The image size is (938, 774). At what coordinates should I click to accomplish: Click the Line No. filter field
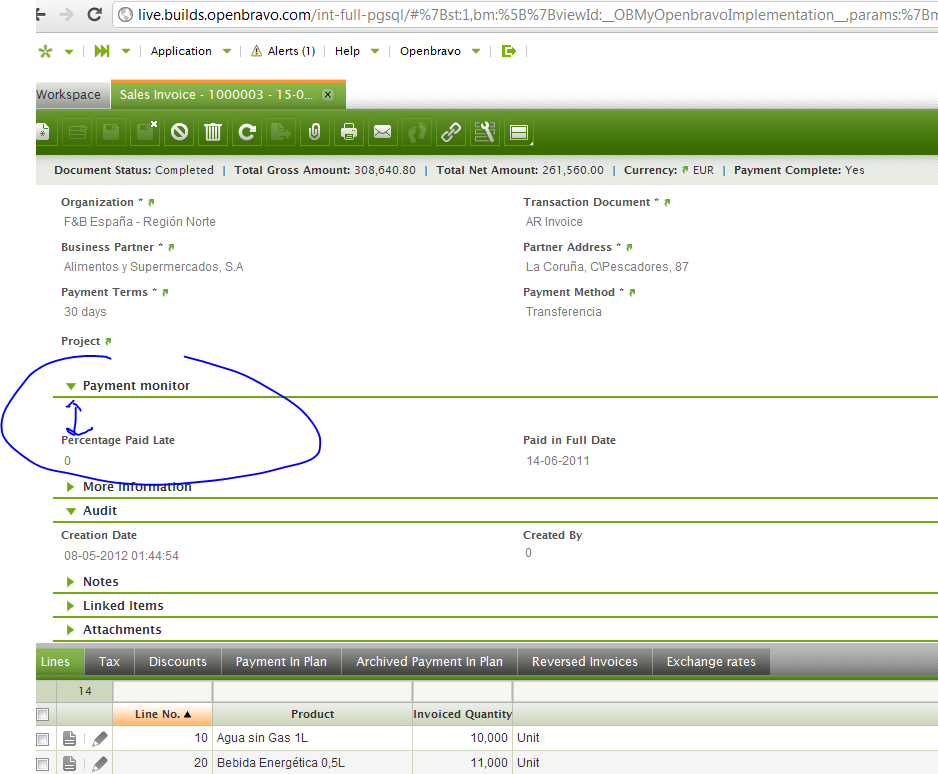point(162,690)
